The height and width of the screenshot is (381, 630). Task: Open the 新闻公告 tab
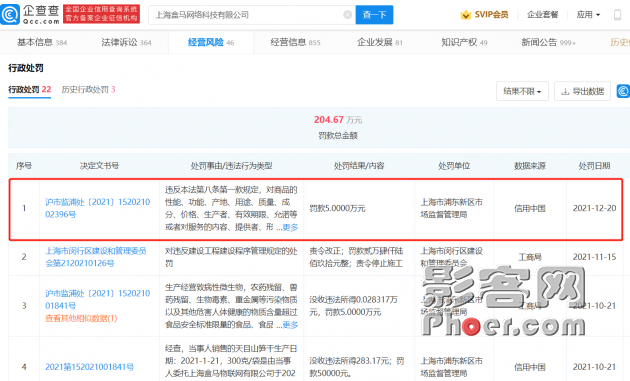coord(548,42)
